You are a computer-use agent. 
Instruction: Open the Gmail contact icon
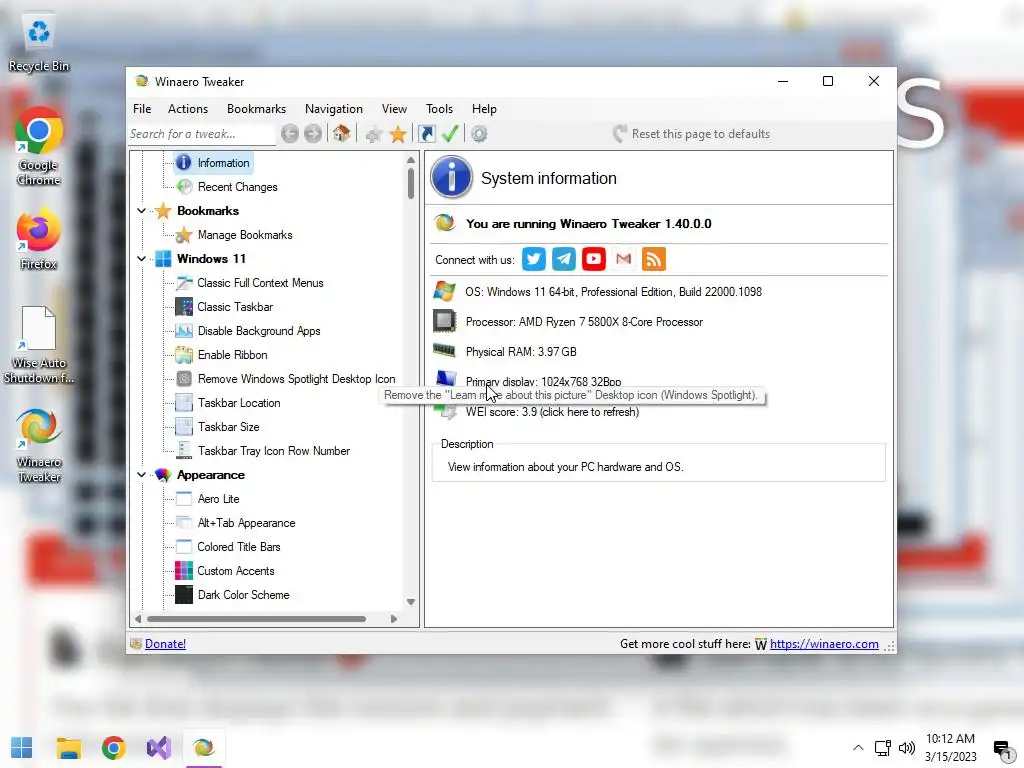[x=624, y=259]
